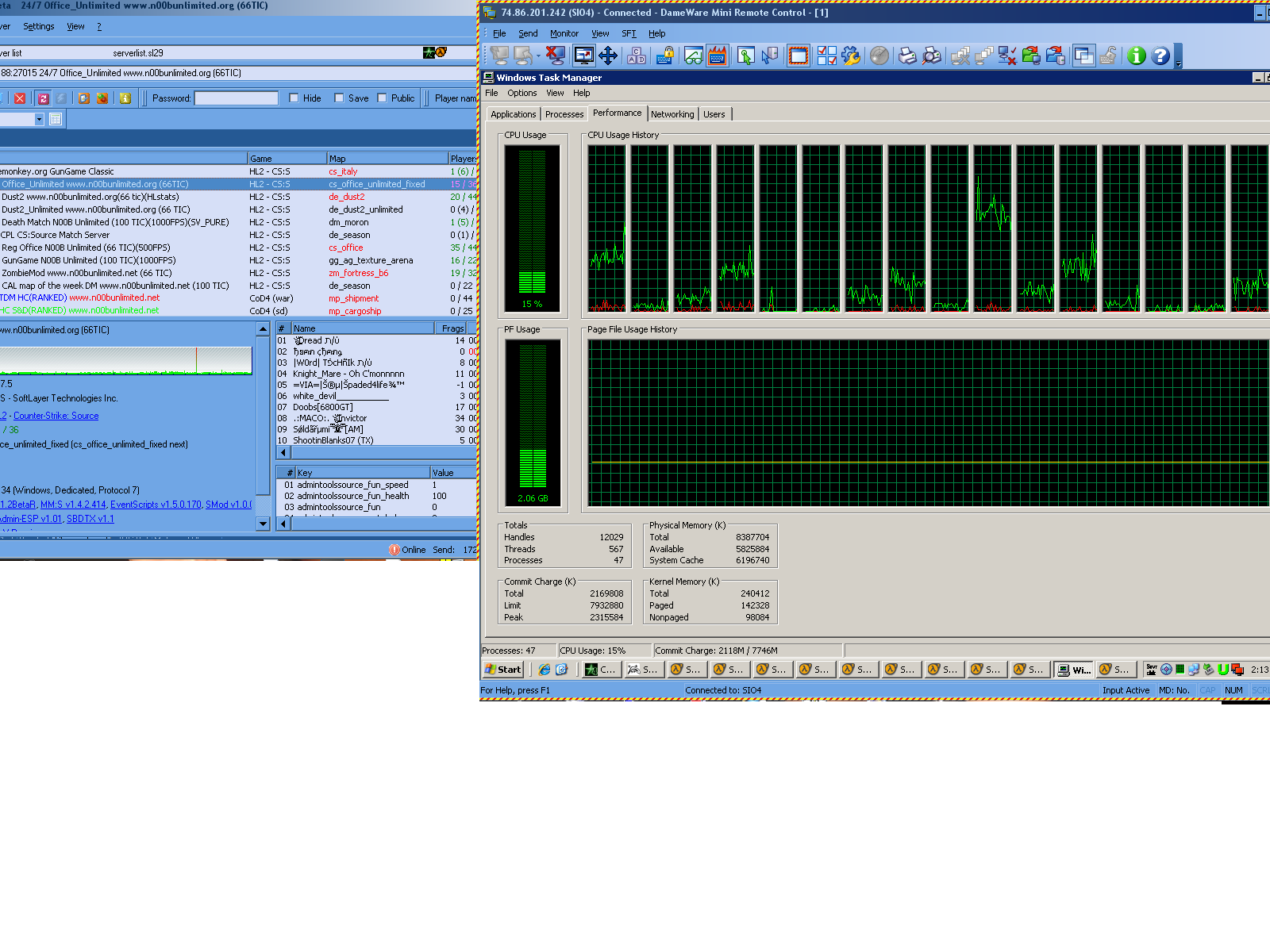Open the DameWare SFT menu
Image resolution: width=1270 pixels, height=952 pixels.
click(629, 33)
